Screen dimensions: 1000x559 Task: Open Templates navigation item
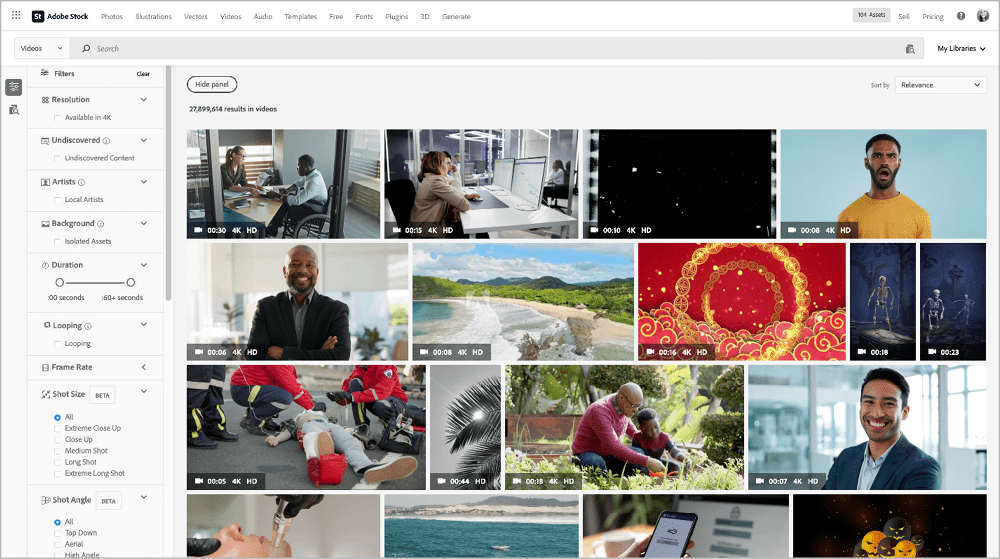[x=300, y=17]
